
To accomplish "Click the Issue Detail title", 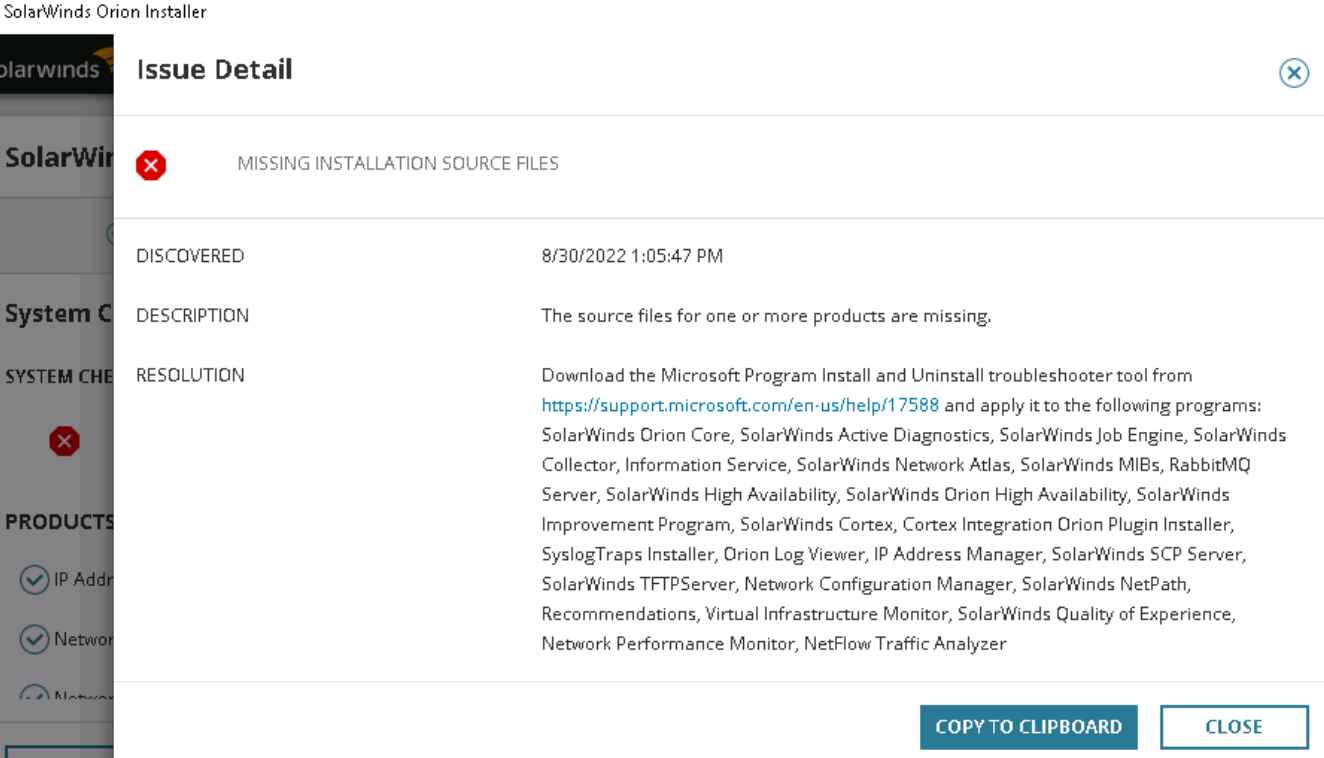I will click(x=214, y=70).
